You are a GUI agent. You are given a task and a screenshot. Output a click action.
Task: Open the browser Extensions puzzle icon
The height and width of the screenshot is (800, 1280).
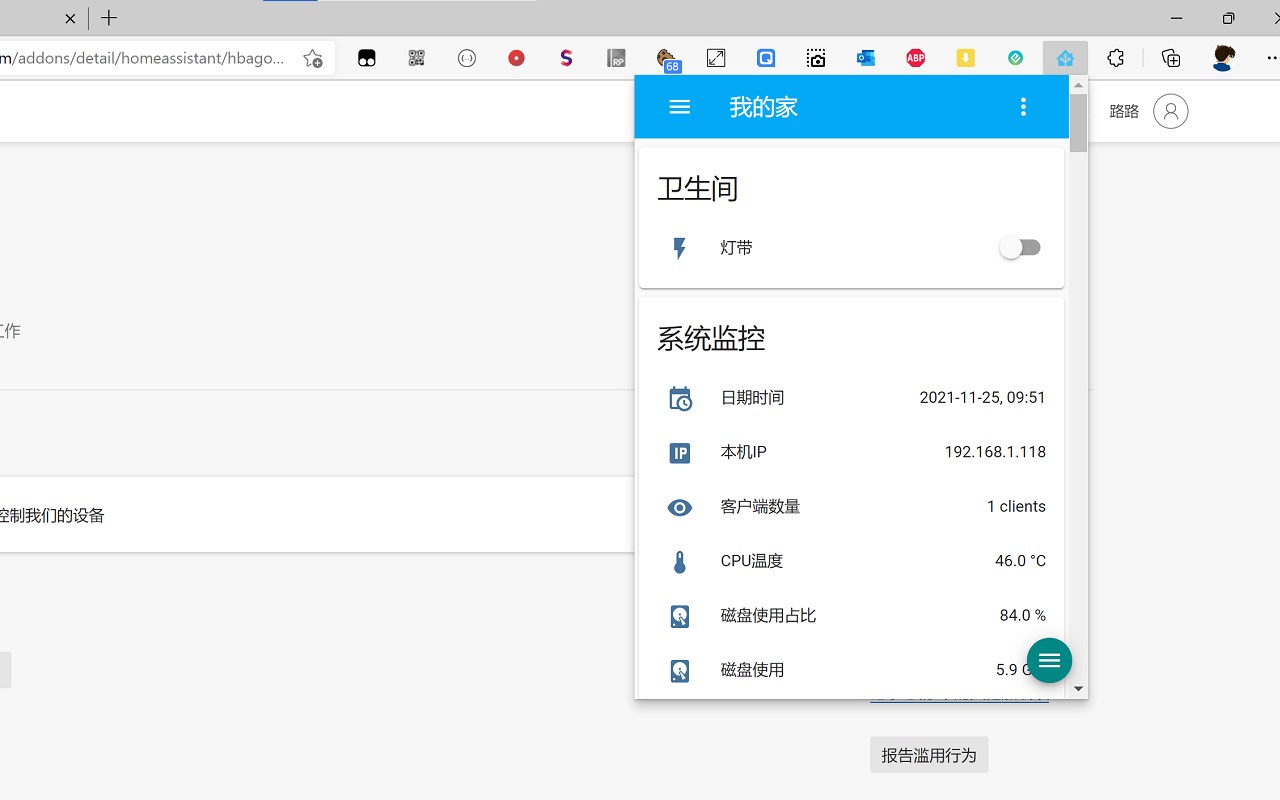1116,58
